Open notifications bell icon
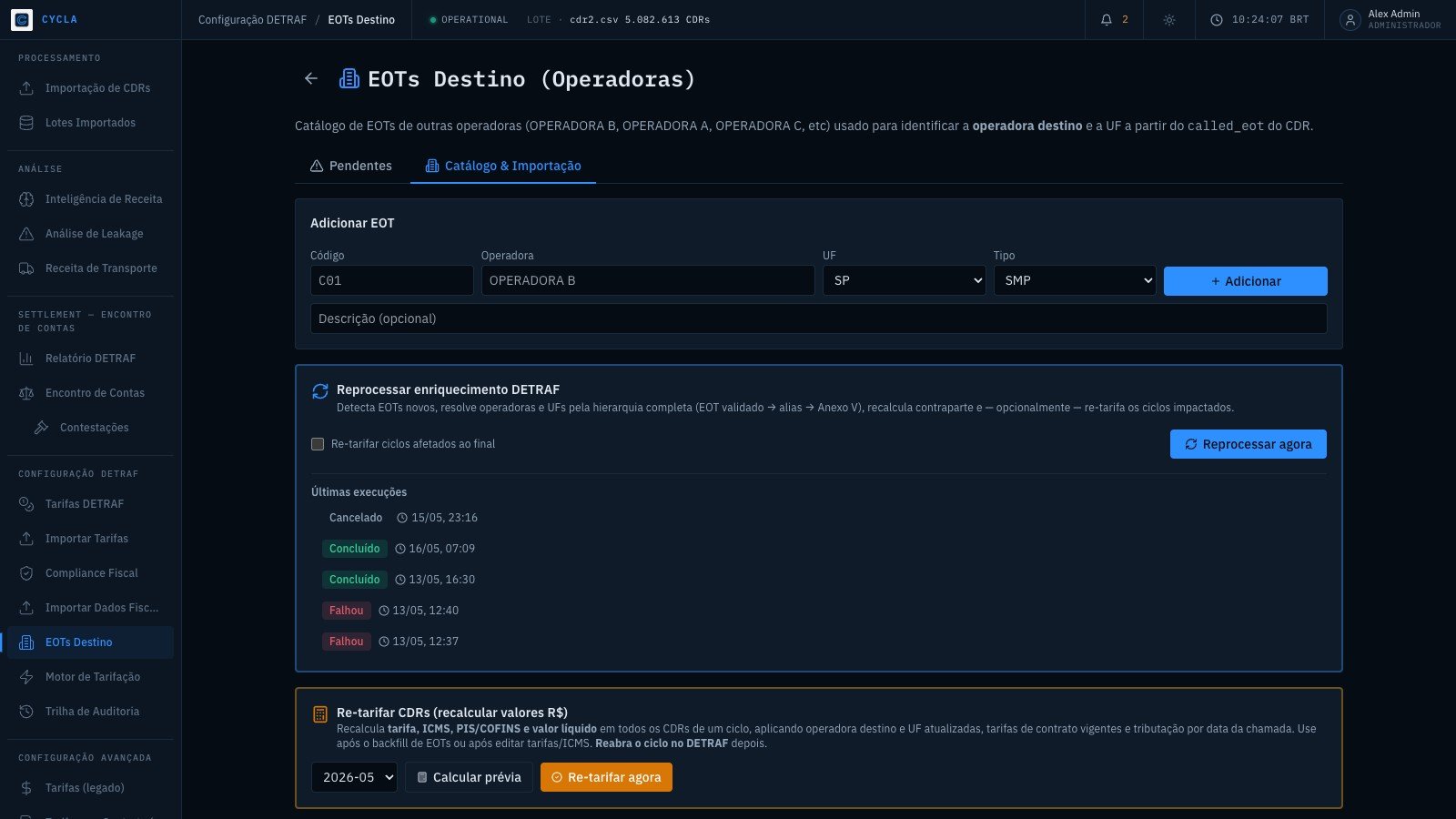 (1107, 19)
